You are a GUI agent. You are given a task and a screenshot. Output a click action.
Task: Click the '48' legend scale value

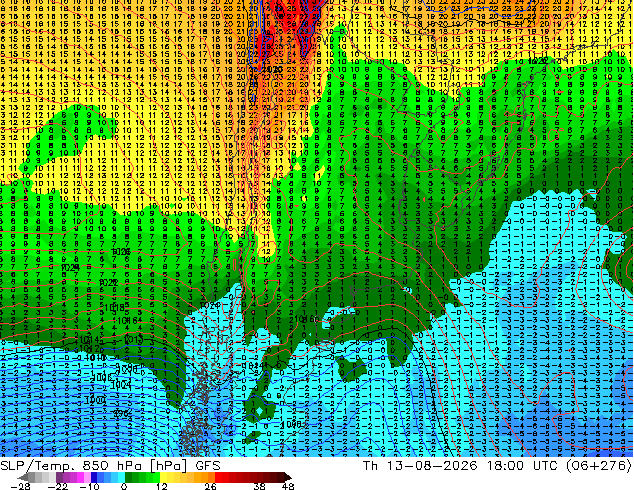pos(287,486)
